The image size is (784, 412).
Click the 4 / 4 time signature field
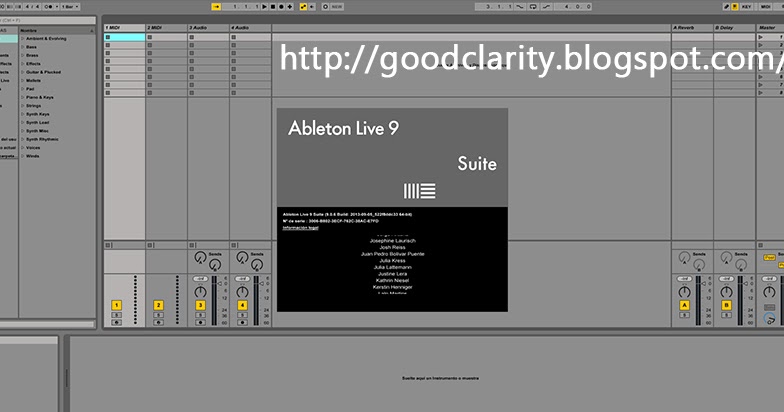pos(33,6)
